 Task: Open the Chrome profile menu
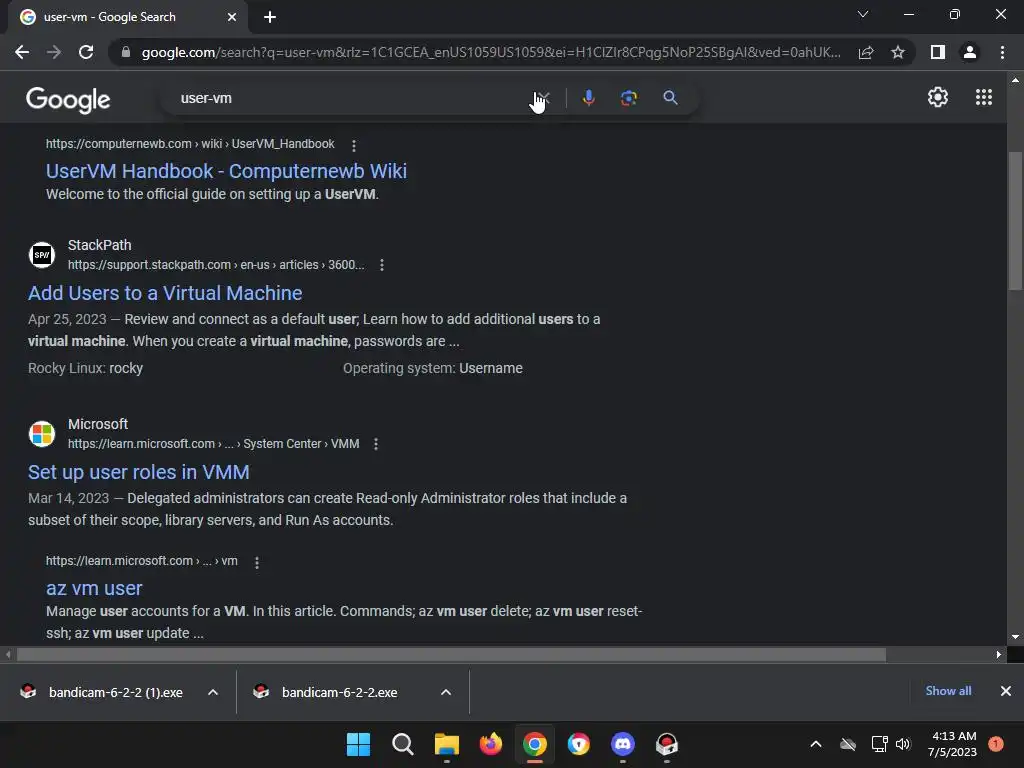(970, 52)
